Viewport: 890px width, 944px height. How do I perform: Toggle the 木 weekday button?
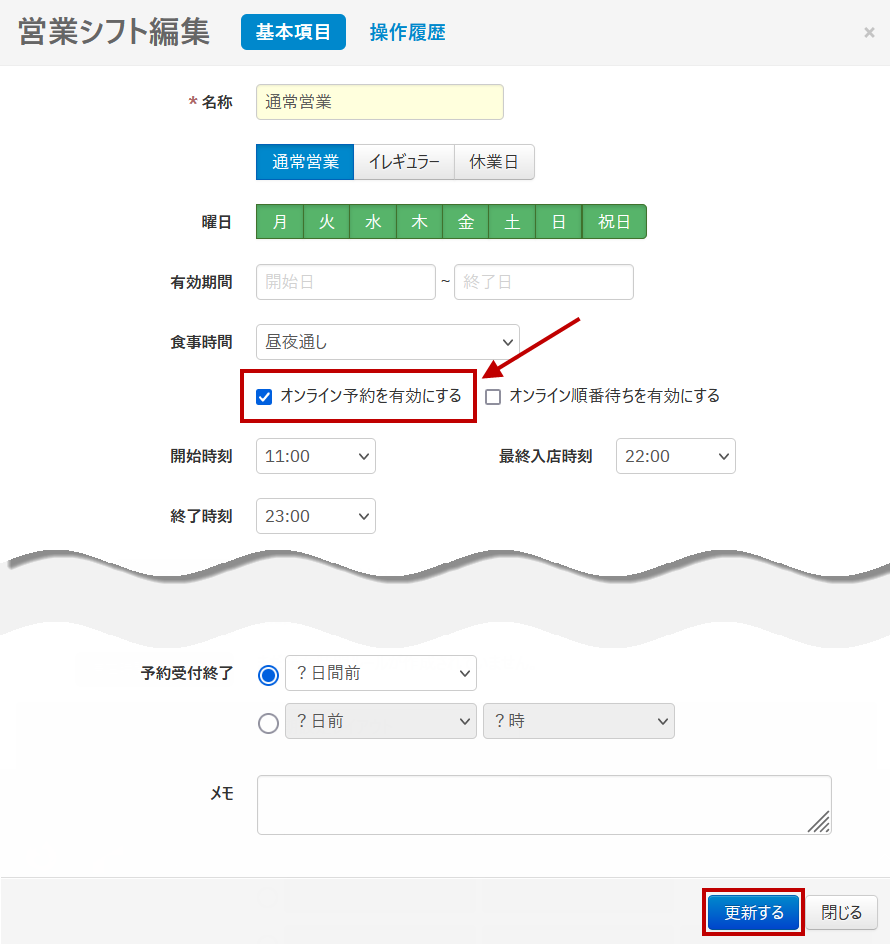point(419,222)
